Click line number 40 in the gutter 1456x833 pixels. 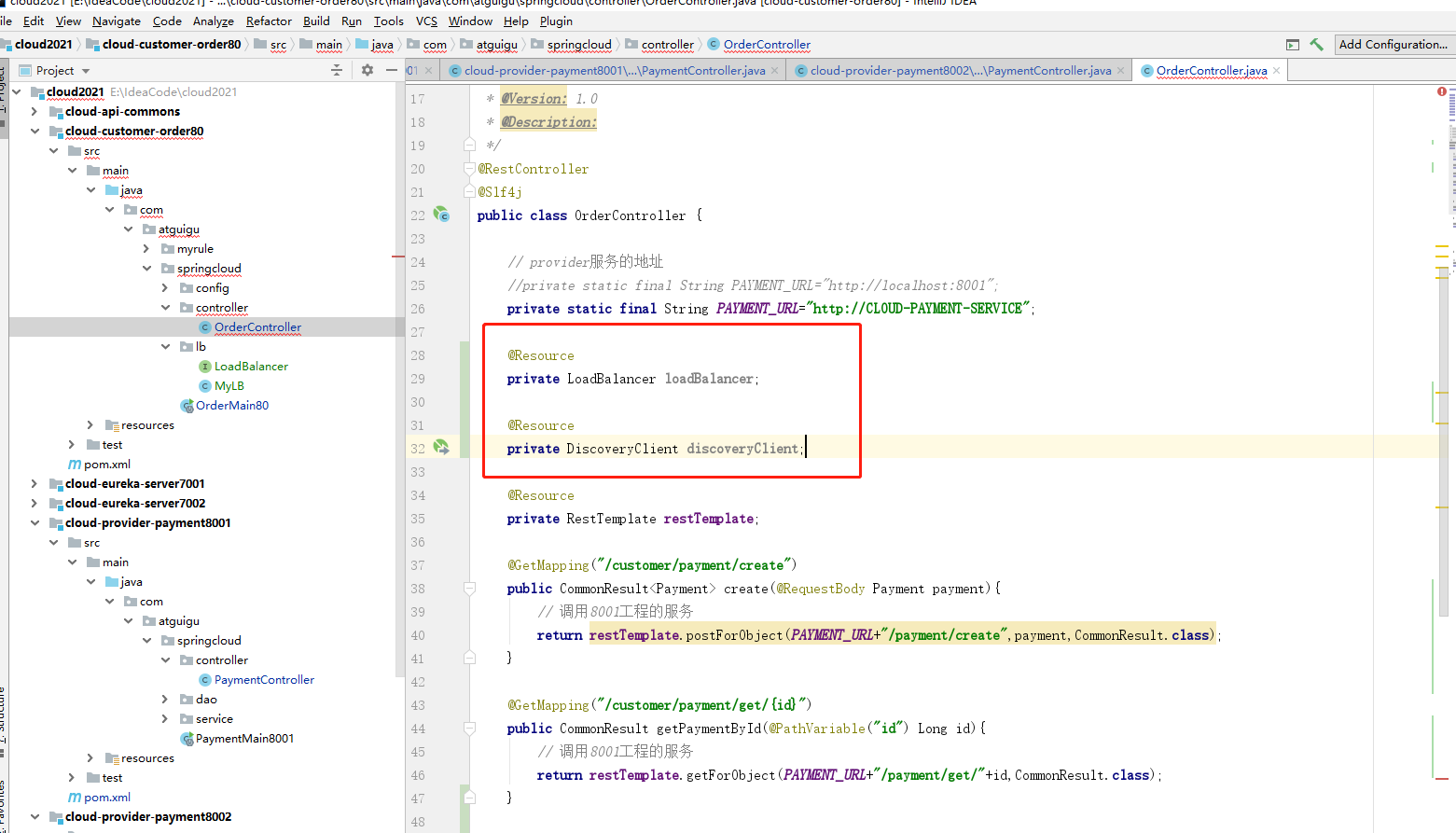[x=418, y=635]
